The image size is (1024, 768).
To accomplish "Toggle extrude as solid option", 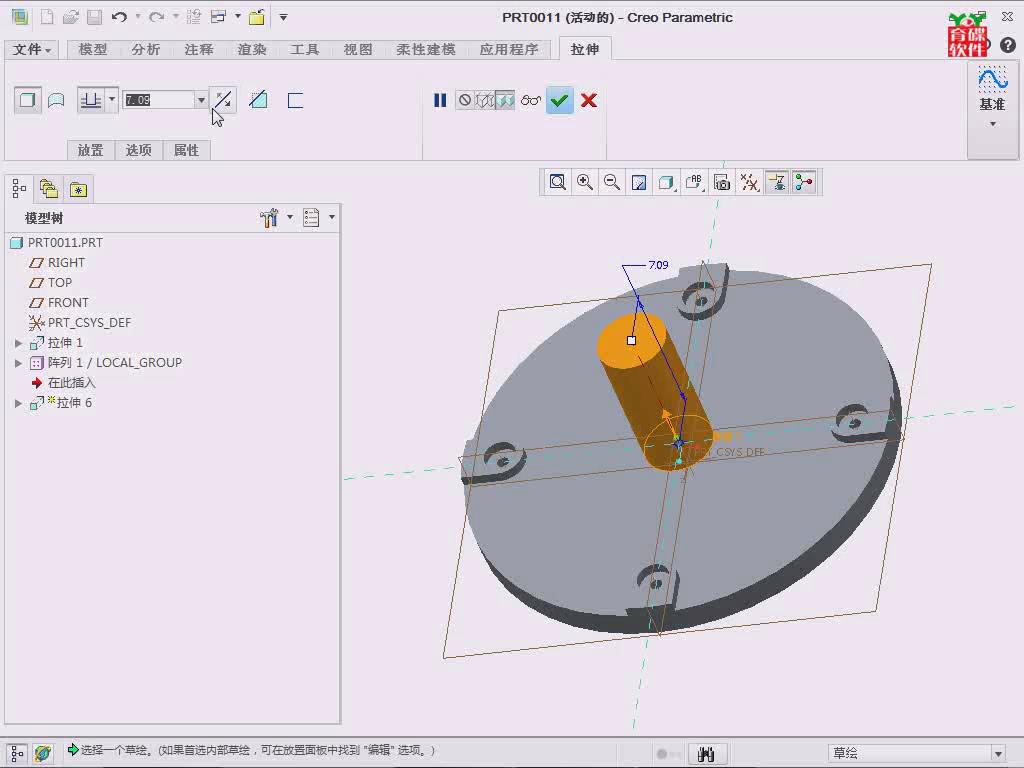I will click(x=27, y=100).
